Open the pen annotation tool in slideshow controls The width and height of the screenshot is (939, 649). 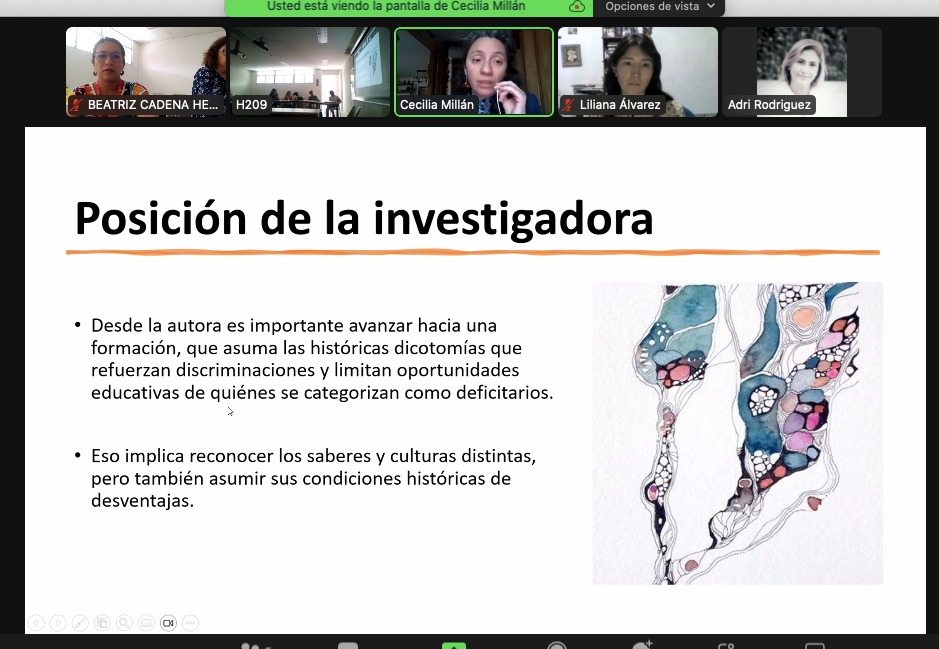pyautogui.click(x=80, y=623)
